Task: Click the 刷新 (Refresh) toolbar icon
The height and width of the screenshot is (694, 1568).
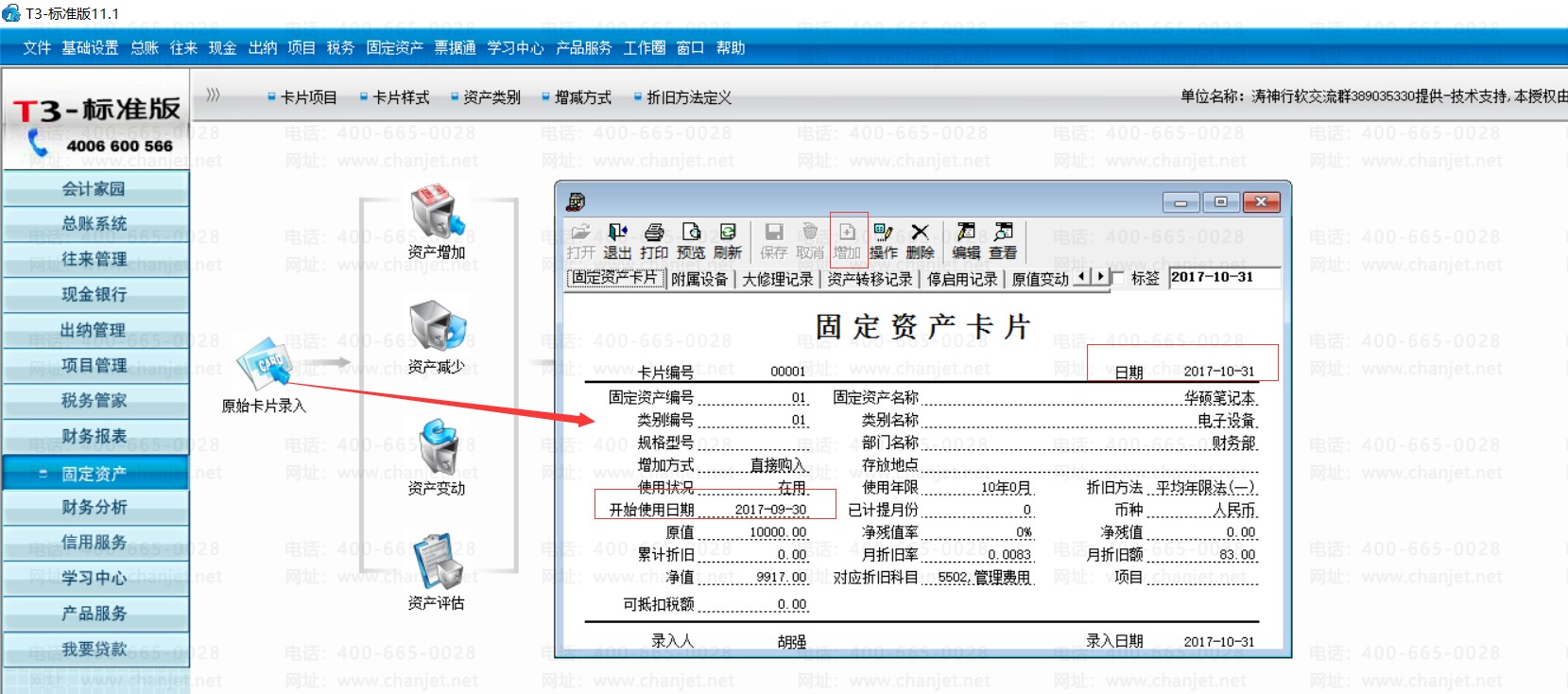Action: point(728,242)
